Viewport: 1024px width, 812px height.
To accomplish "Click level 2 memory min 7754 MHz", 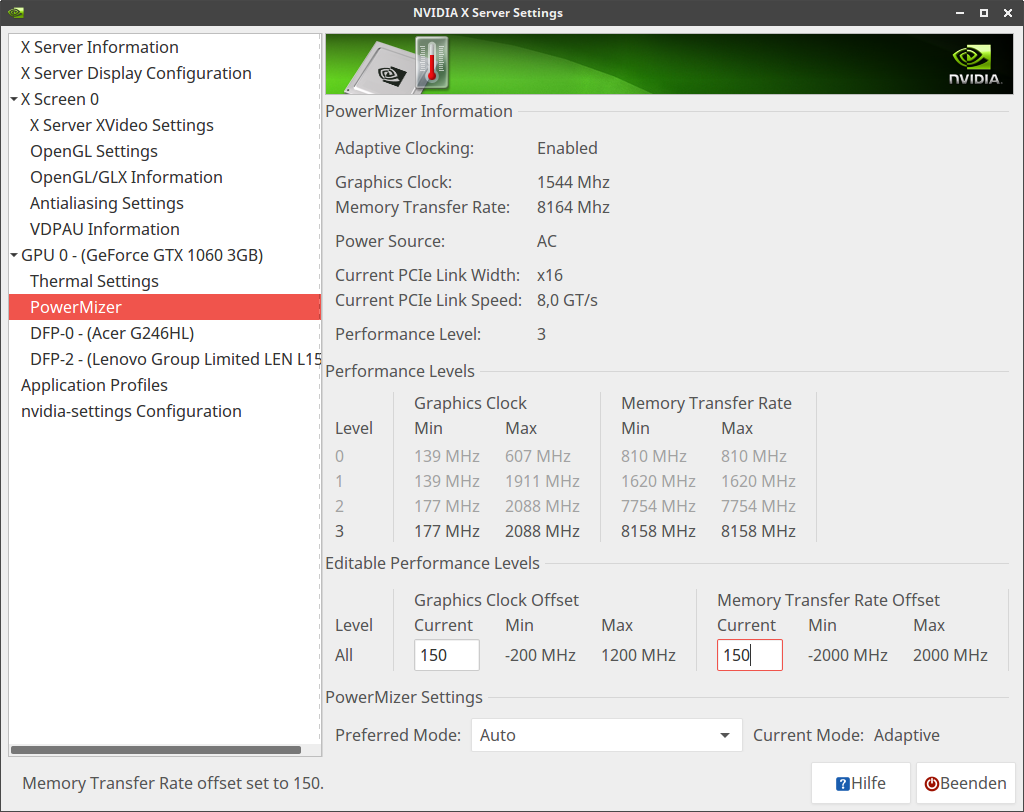I will click(658, 506).
